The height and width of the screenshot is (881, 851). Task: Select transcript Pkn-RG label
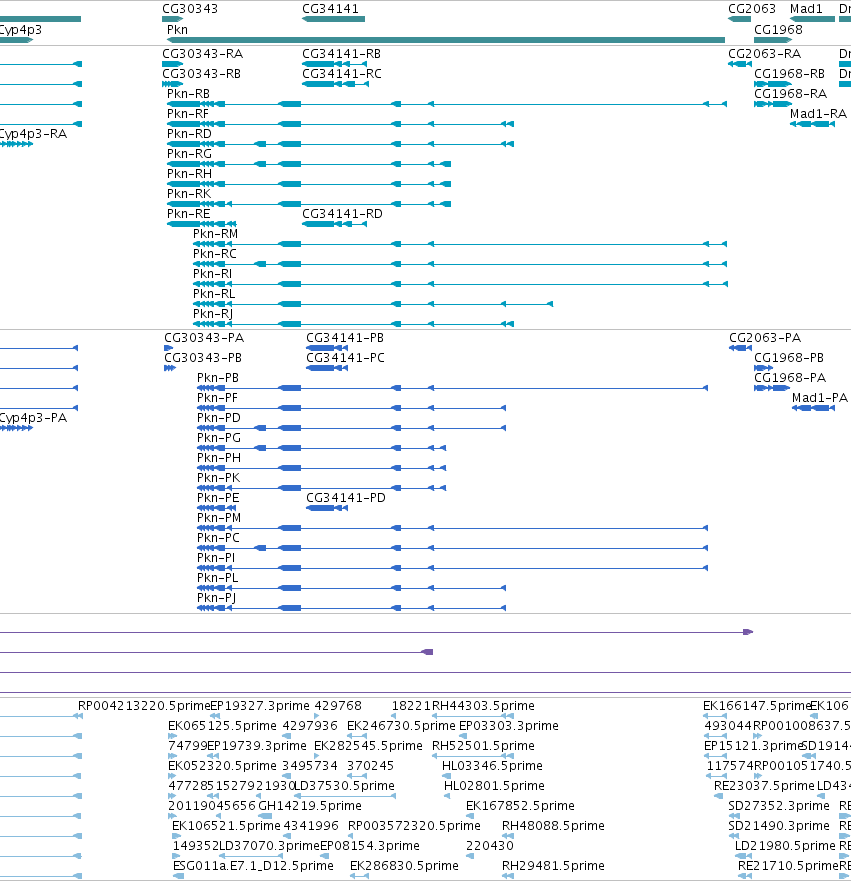[x=189, y=153]
